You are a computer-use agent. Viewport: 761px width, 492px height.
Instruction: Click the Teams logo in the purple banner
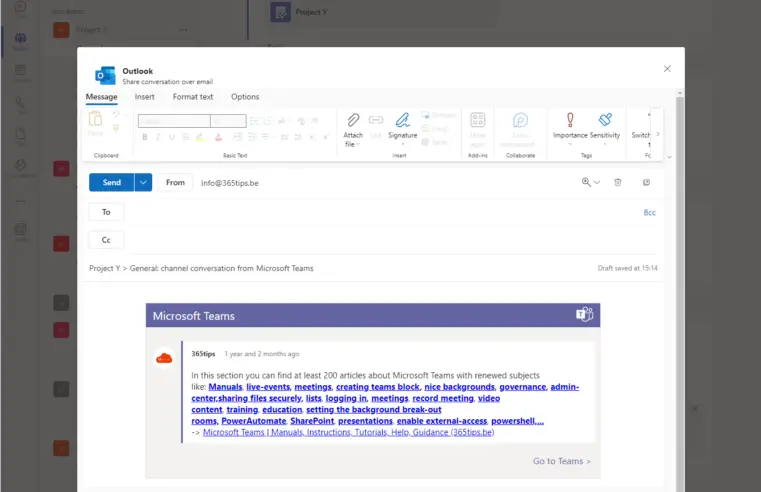click(584, 314)
